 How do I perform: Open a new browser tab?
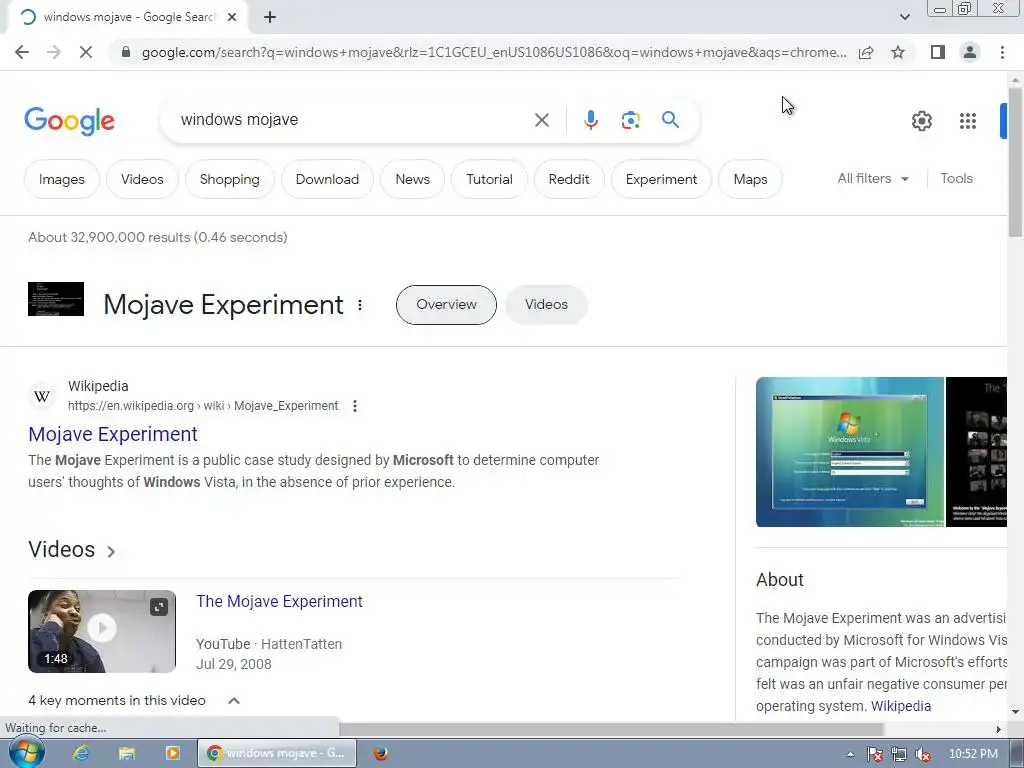click(270, 18)
